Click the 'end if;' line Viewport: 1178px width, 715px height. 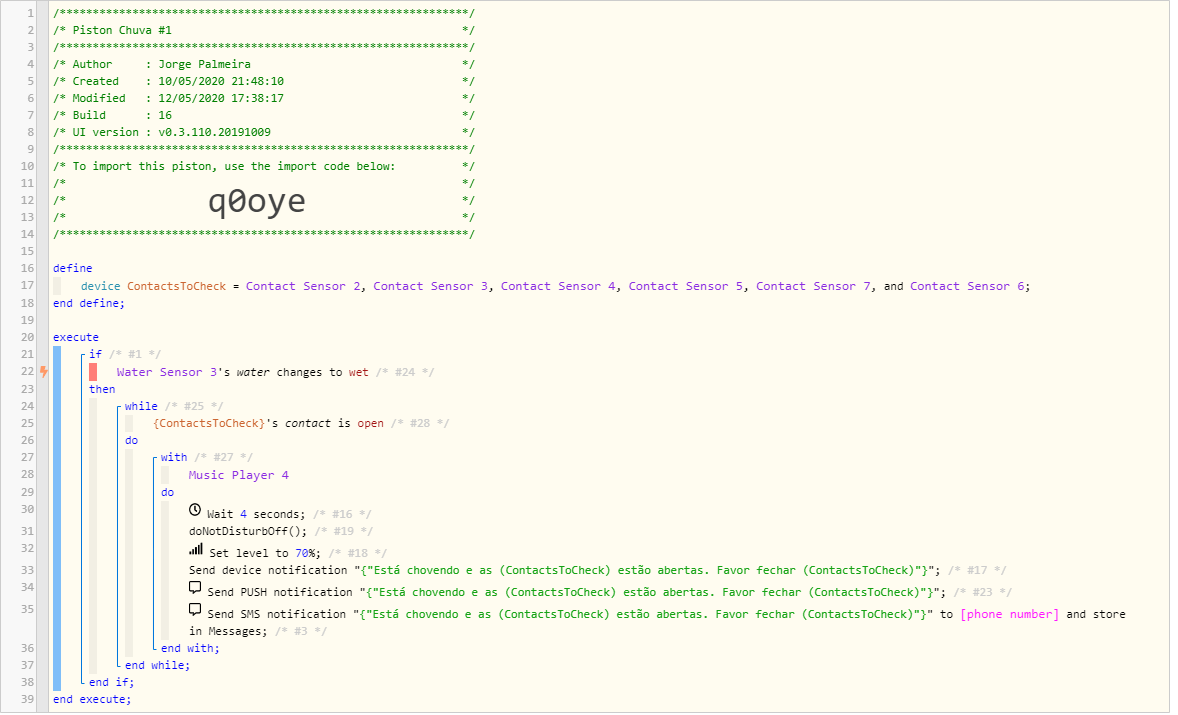pos(111,683)
